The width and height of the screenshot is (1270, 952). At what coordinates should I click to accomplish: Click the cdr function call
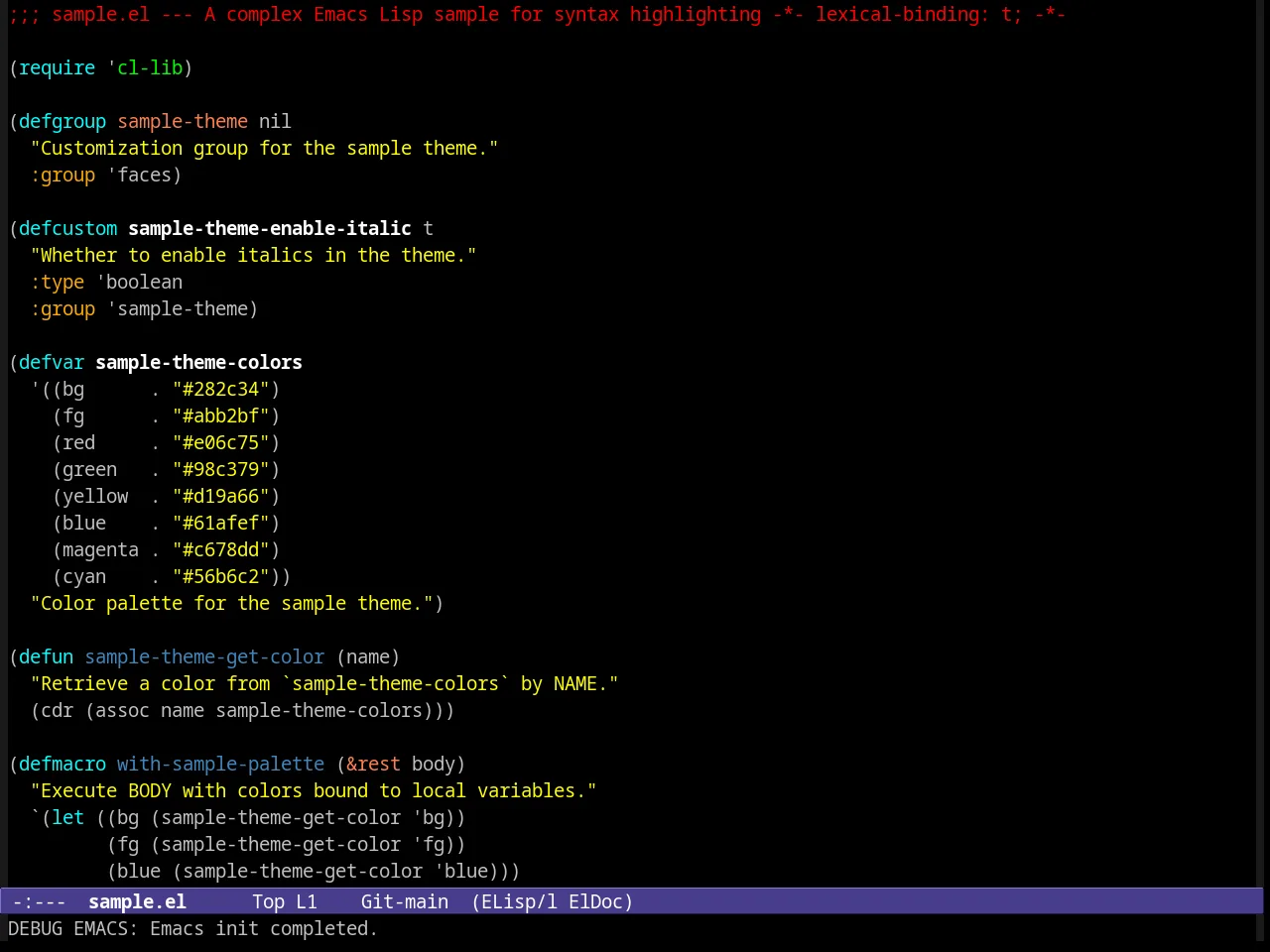click(58, 710)
